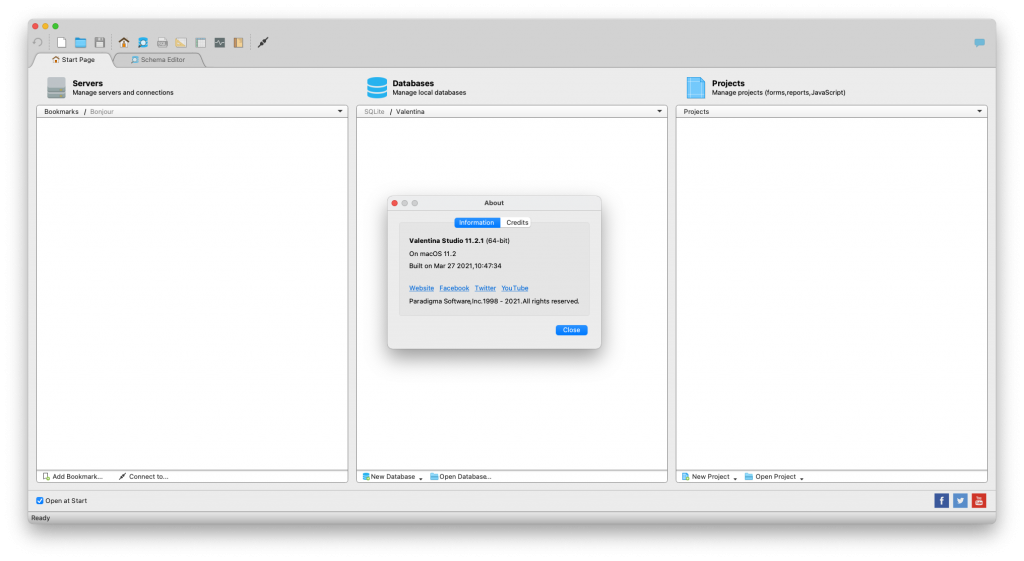Image resolution: width=1024 pixels, height=561 pixels.
Task: Switch to the Start Page tab
Action: pos(73,59)
